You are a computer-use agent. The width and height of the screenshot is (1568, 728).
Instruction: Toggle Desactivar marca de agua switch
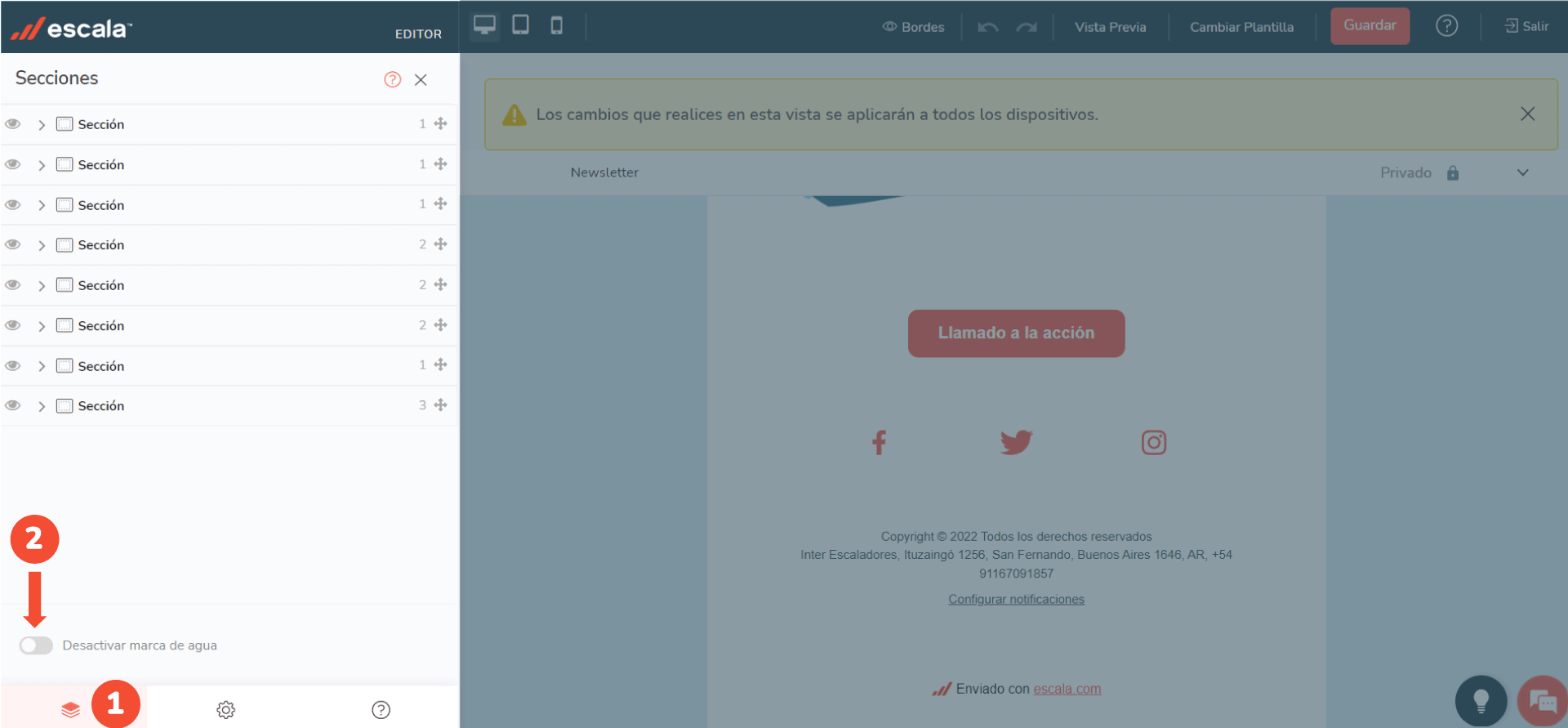pyautogui.click(x=36, y=645)
